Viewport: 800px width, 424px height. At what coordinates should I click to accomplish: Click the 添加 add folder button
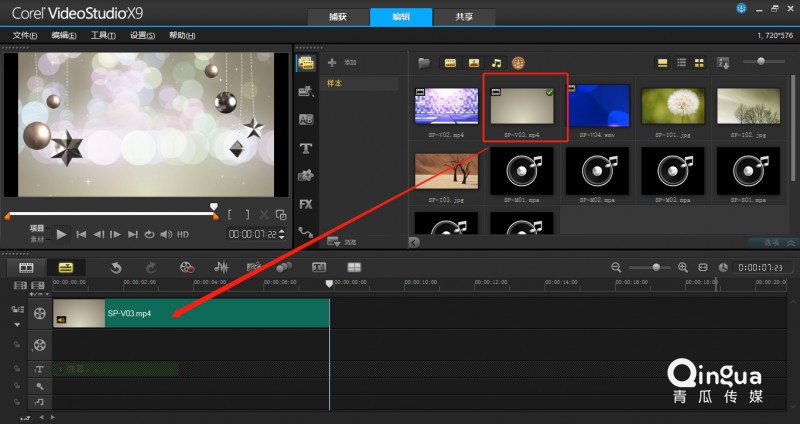tap(342, 62)
